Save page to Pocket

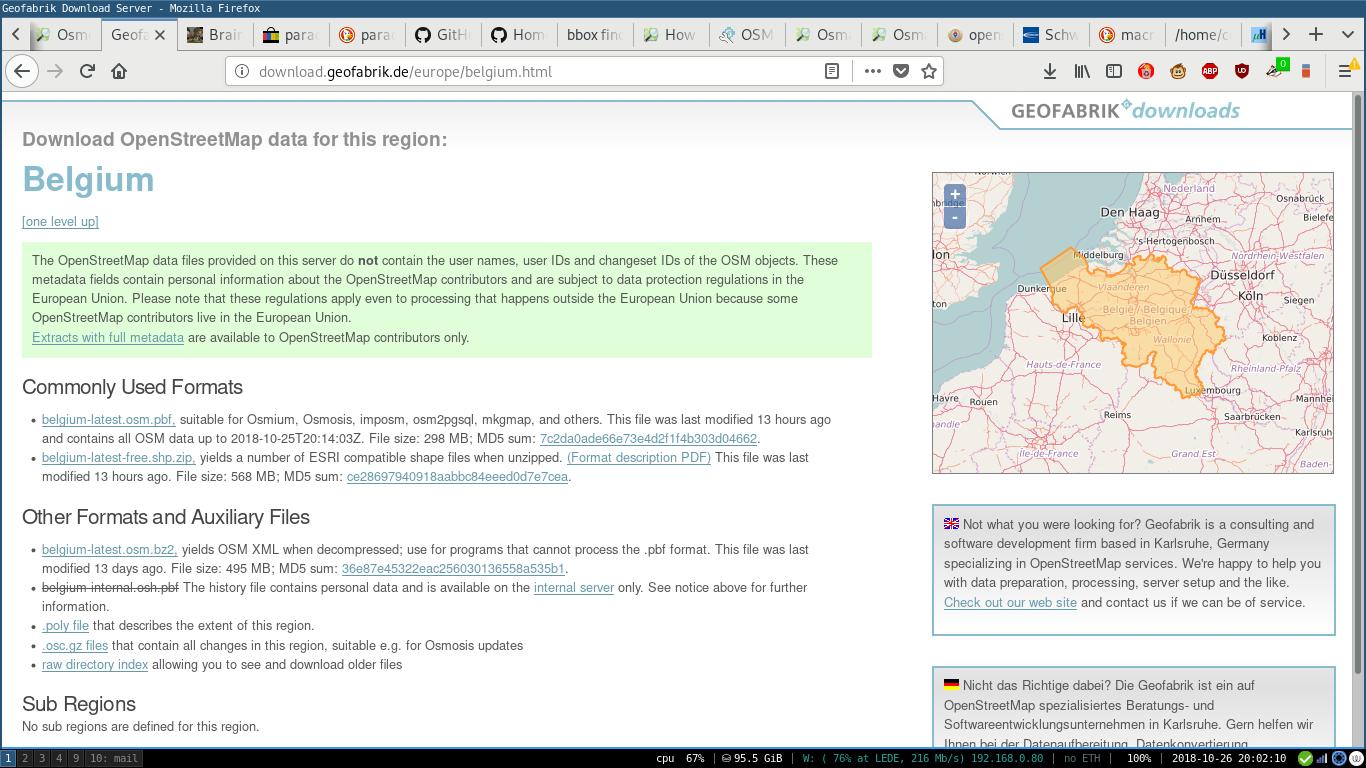click(x=901, y=71)
